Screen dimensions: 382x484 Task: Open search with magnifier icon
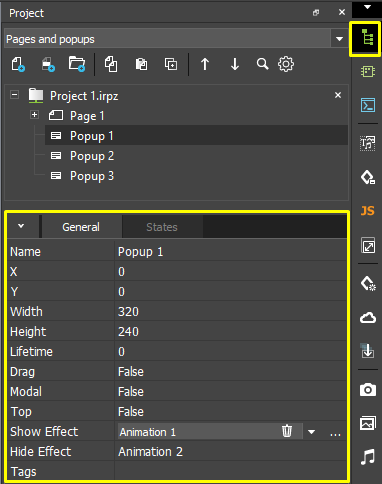[262, 64]
